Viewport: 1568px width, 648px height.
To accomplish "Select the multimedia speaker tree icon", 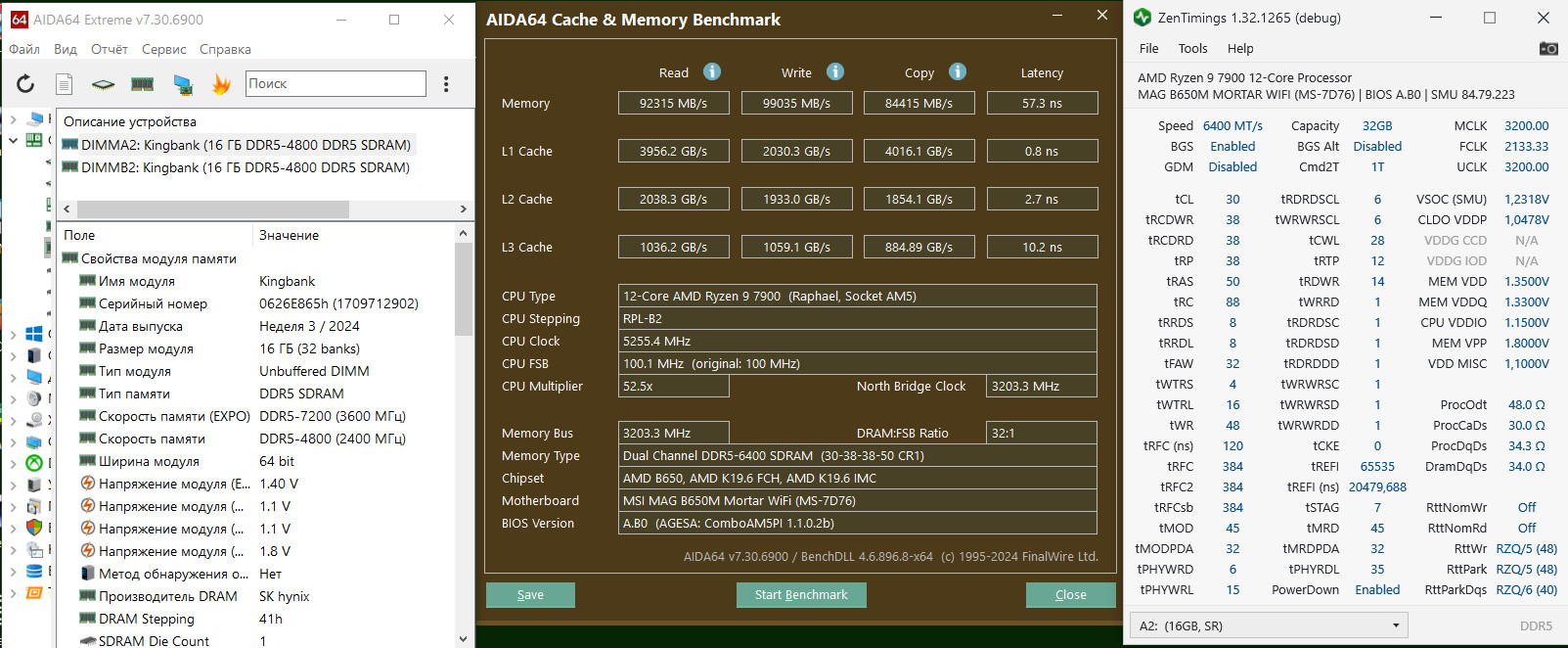I will coord(34,398).
